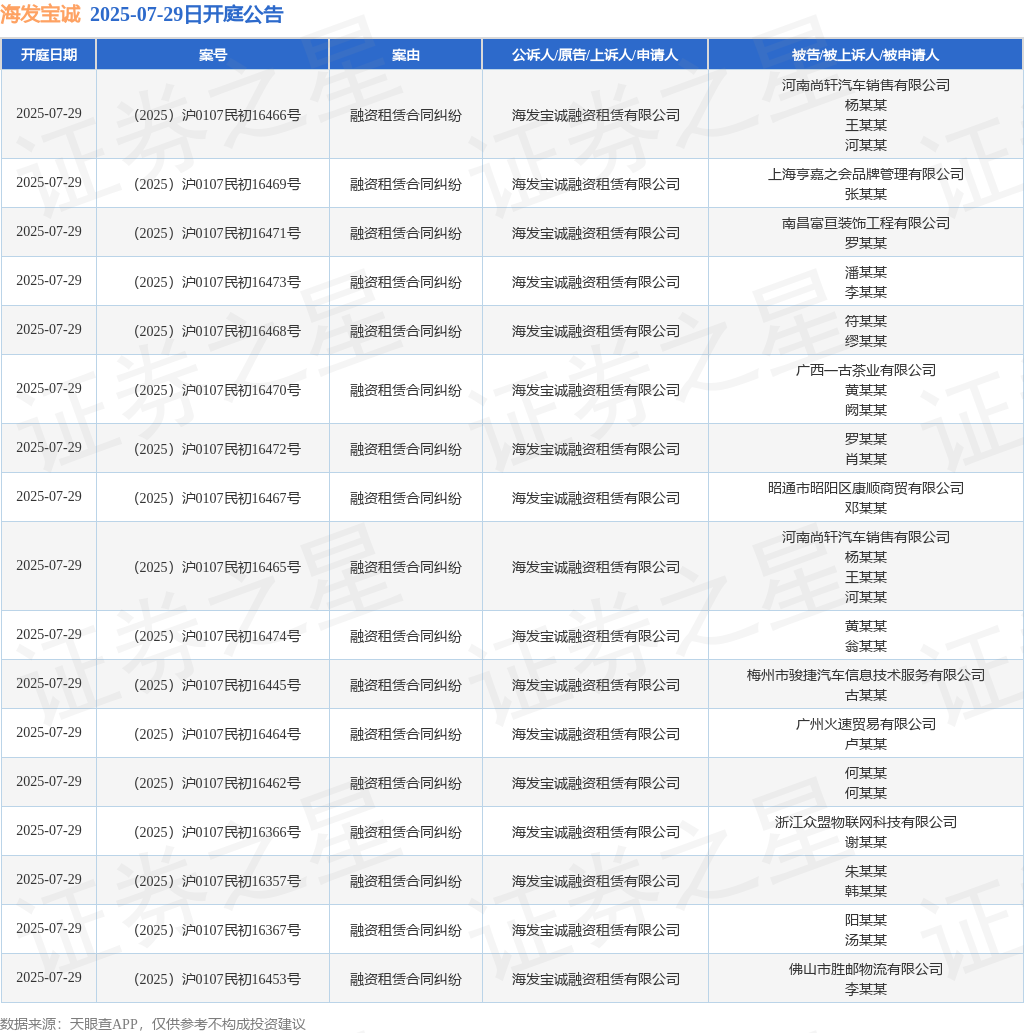This screenshot has height=1033, width=1024.
Task: Select defendant 南昌富亘装饰工程有限公司
Action: 865,223
